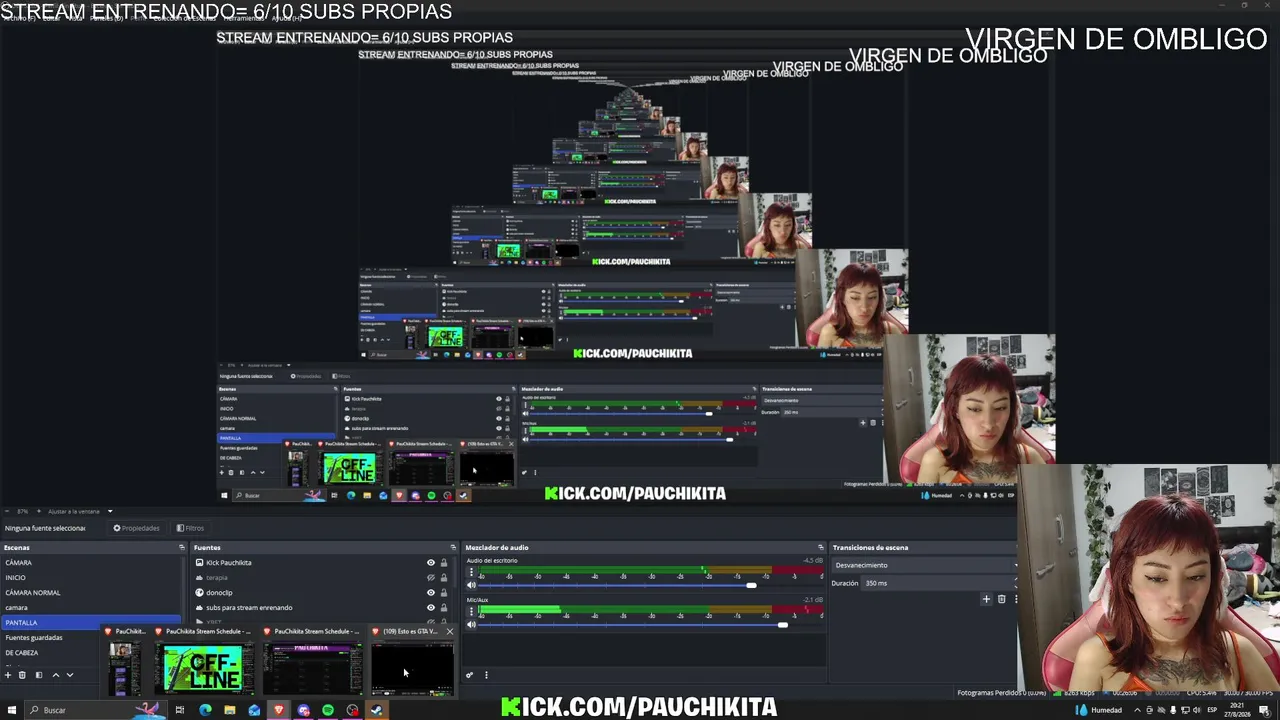The height and width of the screenshot is (720, 1280).
Task: Open the Desvanecimiento transition dropdown
Action: click(x=925, y=565)
